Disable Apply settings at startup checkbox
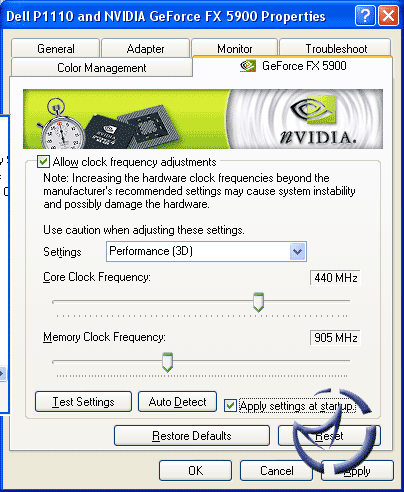 [230, 406]
